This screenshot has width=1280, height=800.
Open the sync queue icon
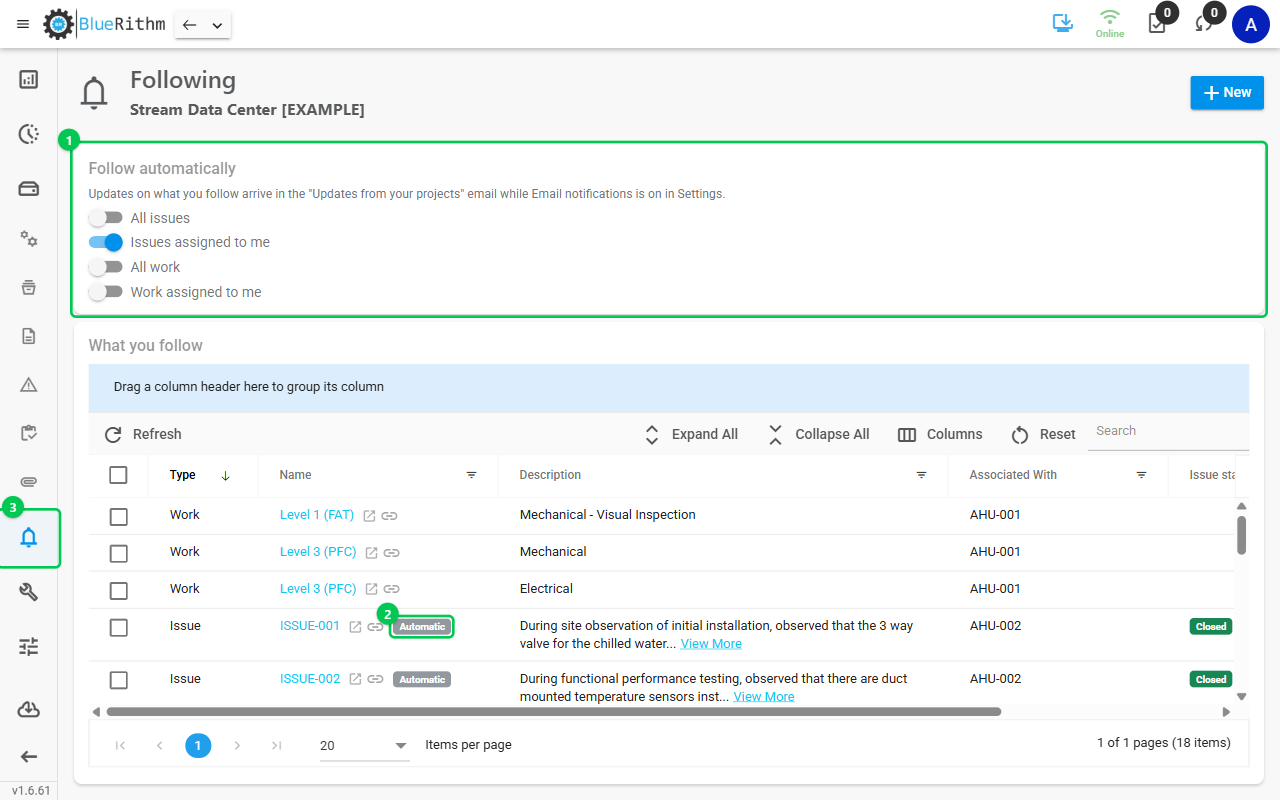click(x=1204, y=24)
